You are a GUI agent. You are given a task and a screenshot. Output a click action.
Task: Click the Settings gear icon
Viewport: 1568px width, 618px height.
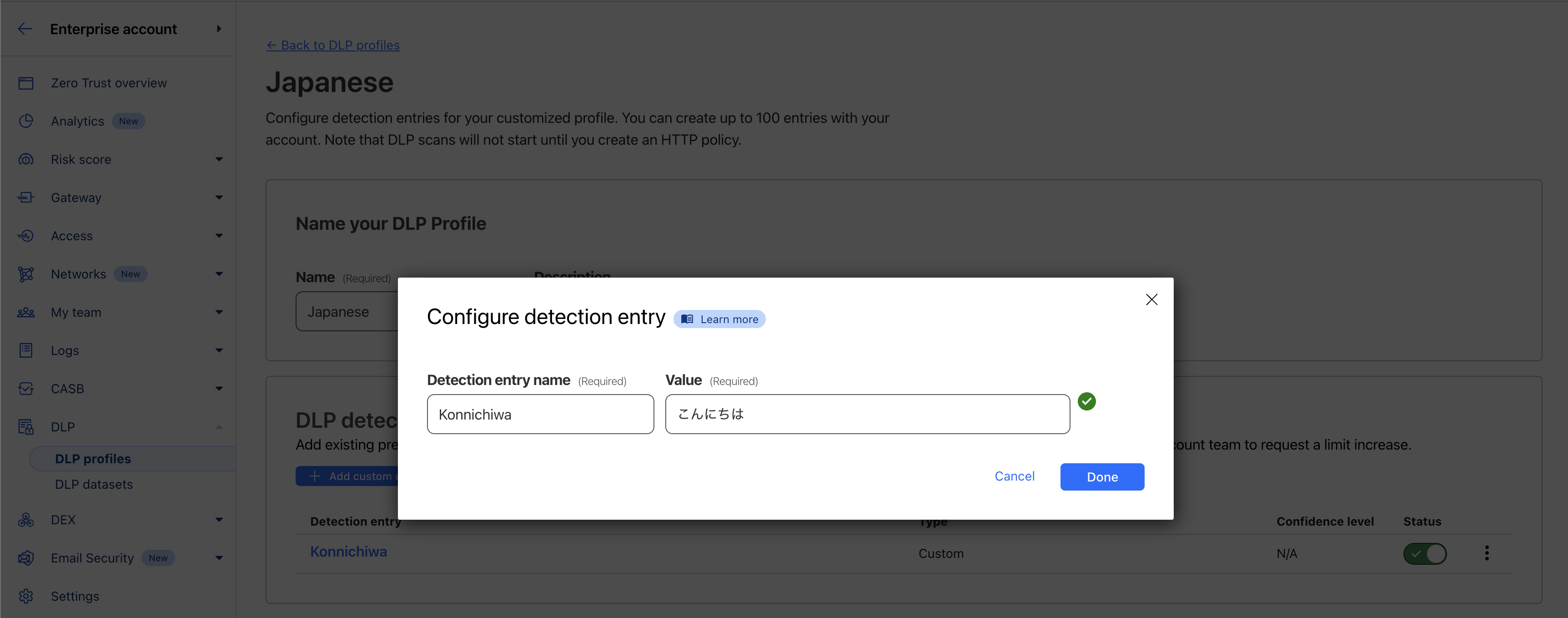tap(25, 596)
